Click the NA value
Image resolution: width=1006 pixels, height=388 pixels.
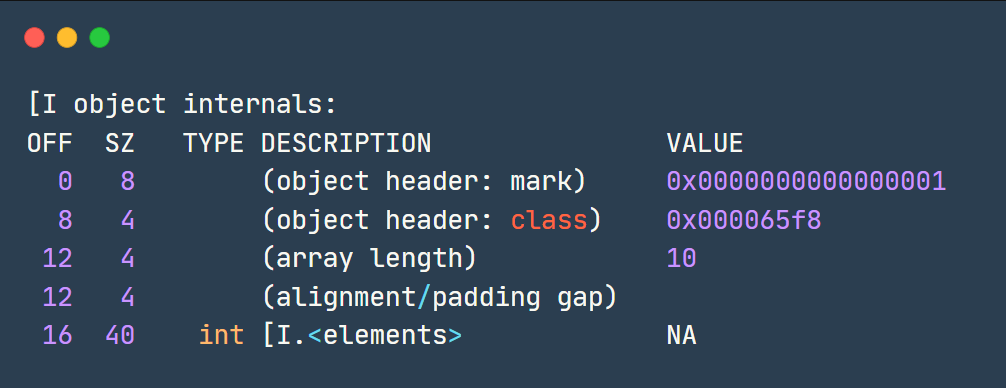tap(681, 335)
